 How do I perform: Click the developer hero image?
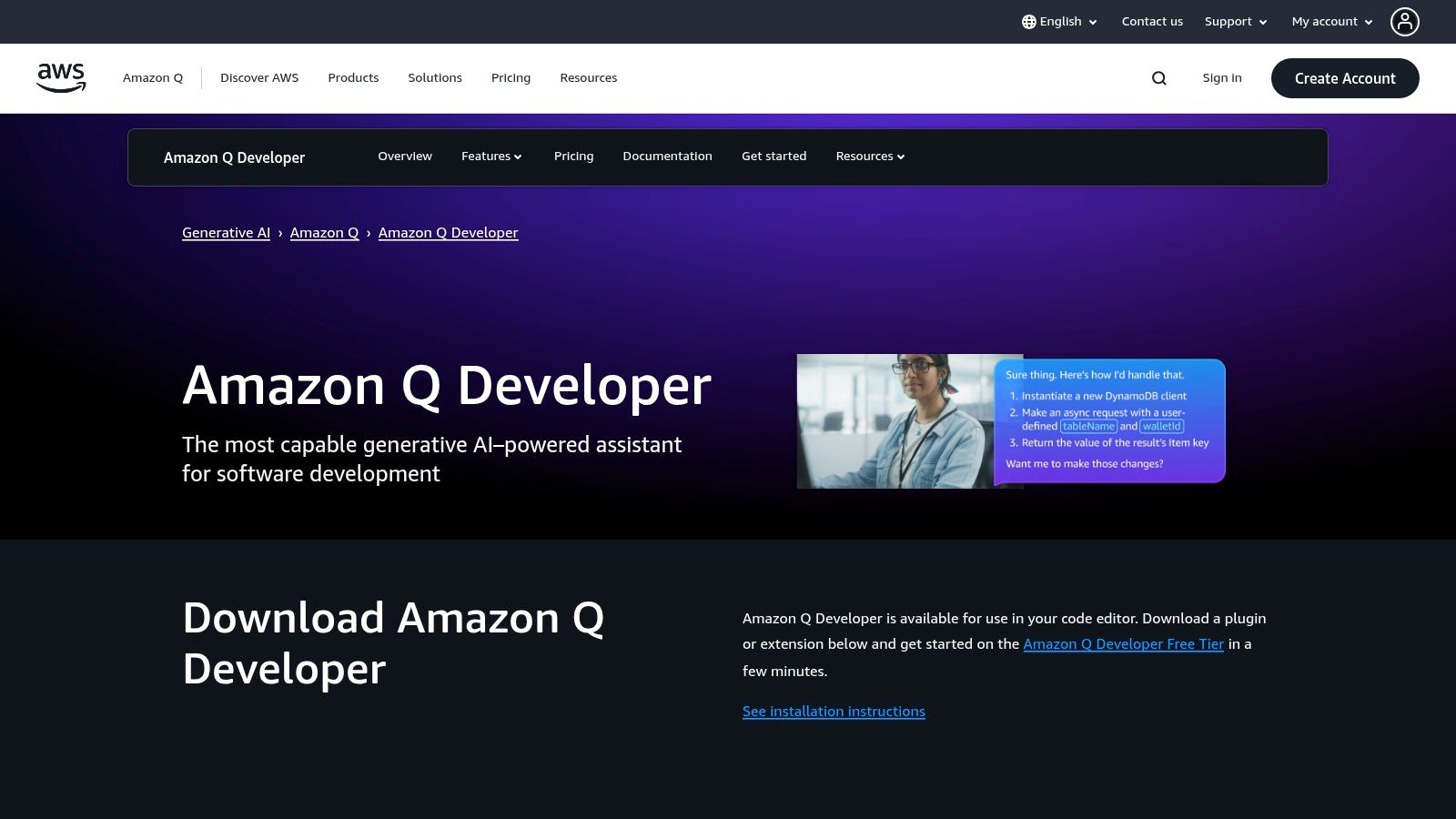(x=896, y=421)
